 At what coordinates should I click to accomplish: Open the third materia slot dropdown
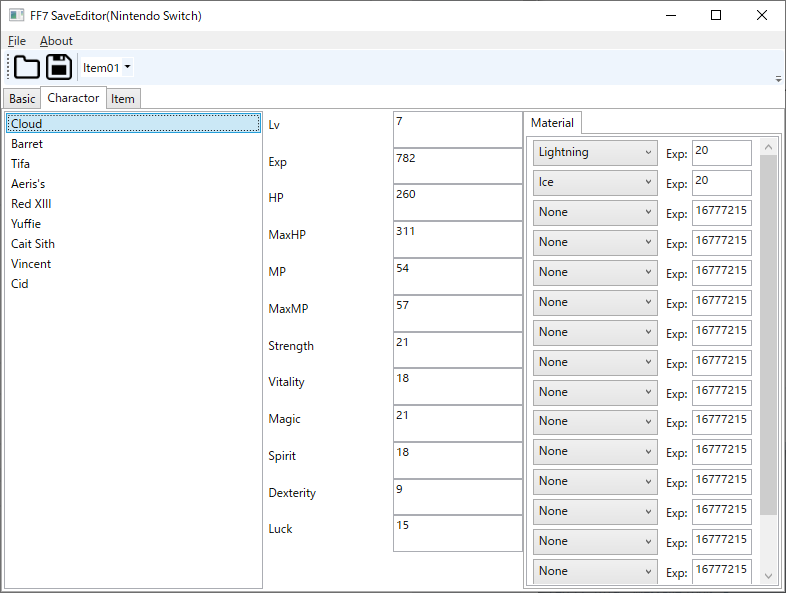595,213
